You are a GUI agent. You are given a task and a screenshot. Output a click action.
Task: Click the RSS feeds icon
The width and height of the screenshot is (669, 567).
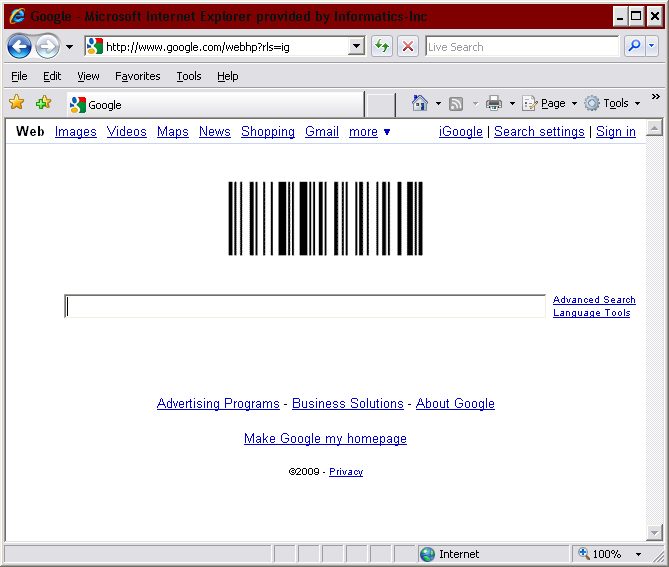(x=456, y=104)
